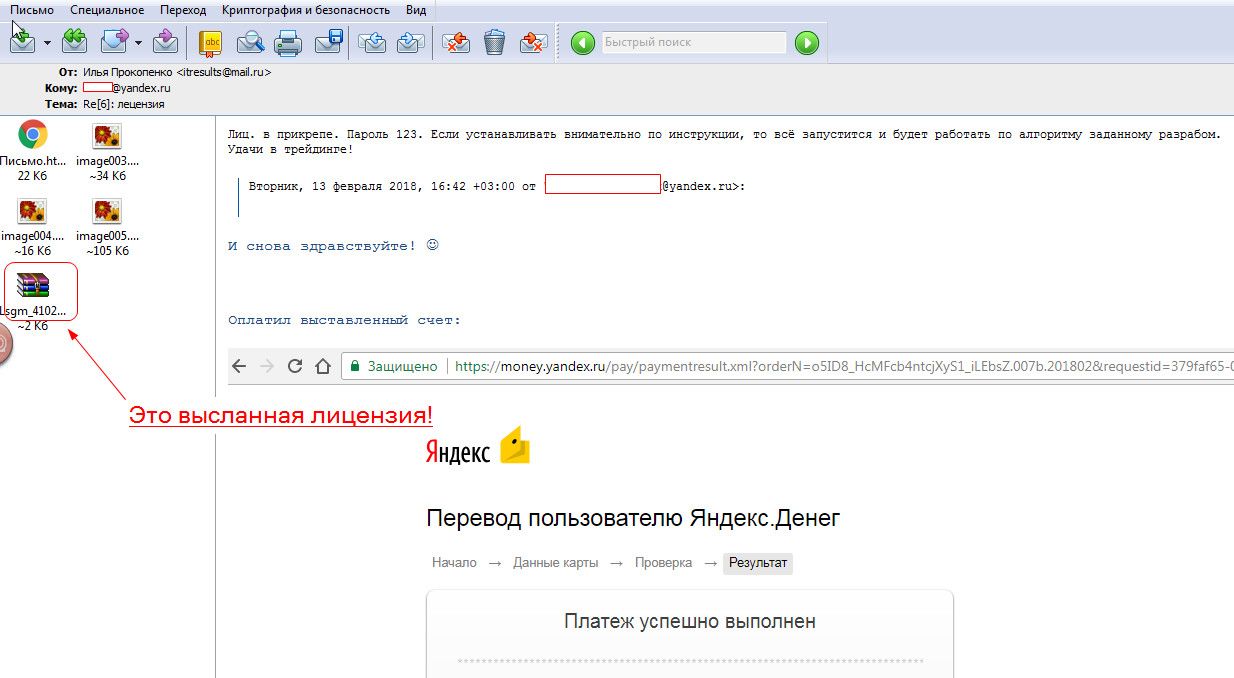1234x678 pixels.
Task: Open the Письмо menu
Action: tap(32, 10)
